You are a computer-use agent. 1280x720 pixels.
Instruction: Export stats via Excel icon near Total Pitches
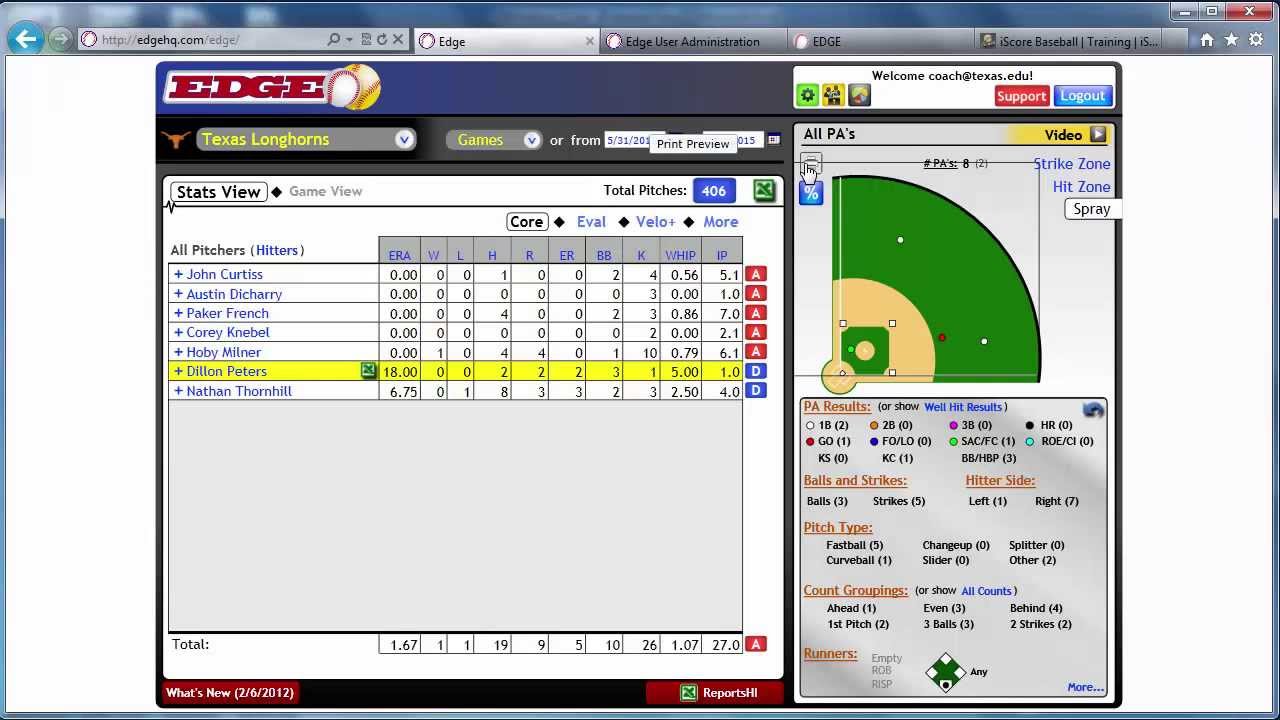click(x=764, y=190)
